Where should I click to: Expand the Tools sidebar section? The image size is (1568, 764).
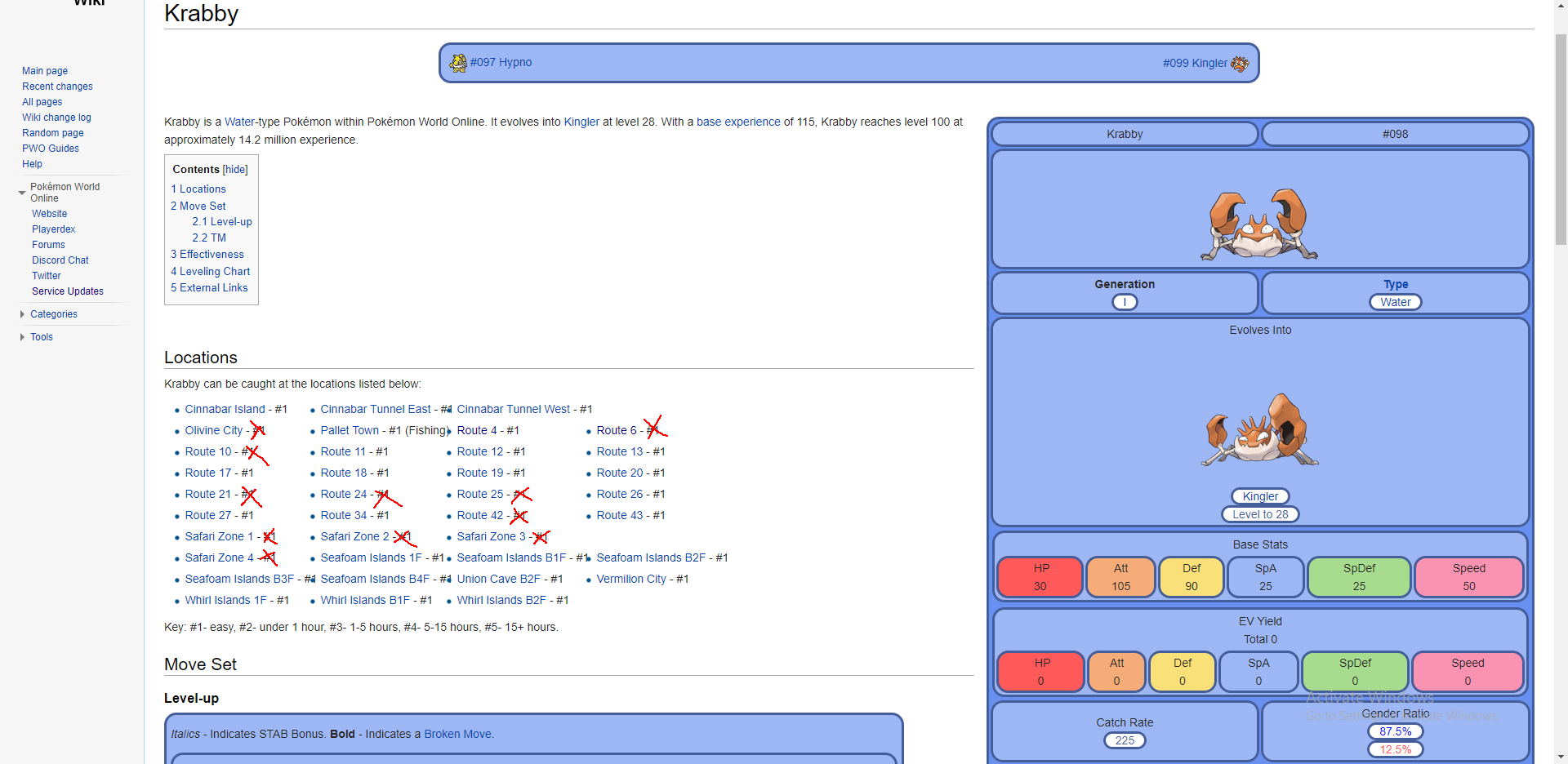point(22,337)
